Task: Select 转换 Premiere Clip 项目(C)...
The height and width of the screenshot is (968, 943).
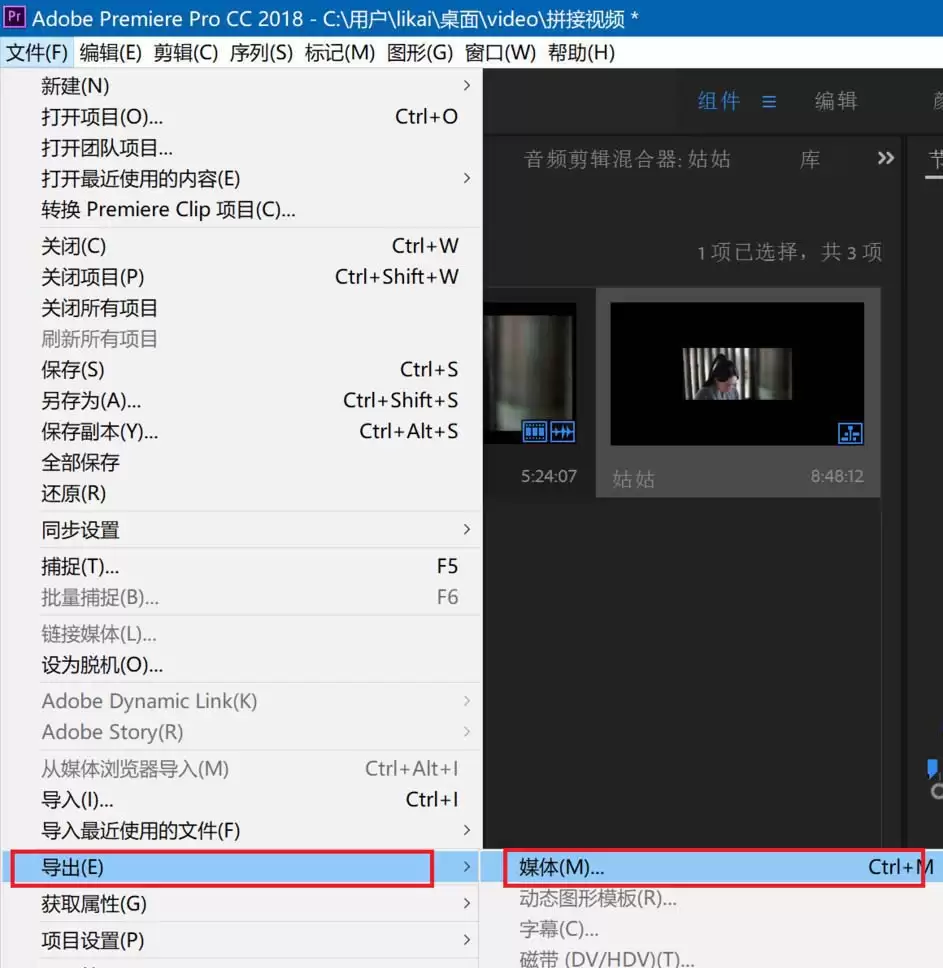Action: click(x=242, y=209)
